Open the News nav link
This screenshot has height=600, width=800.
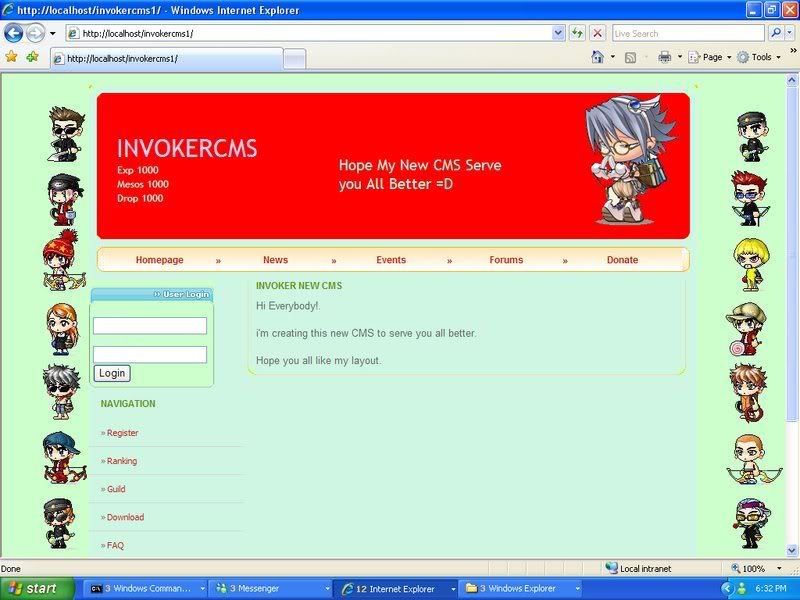pos(276,260)
